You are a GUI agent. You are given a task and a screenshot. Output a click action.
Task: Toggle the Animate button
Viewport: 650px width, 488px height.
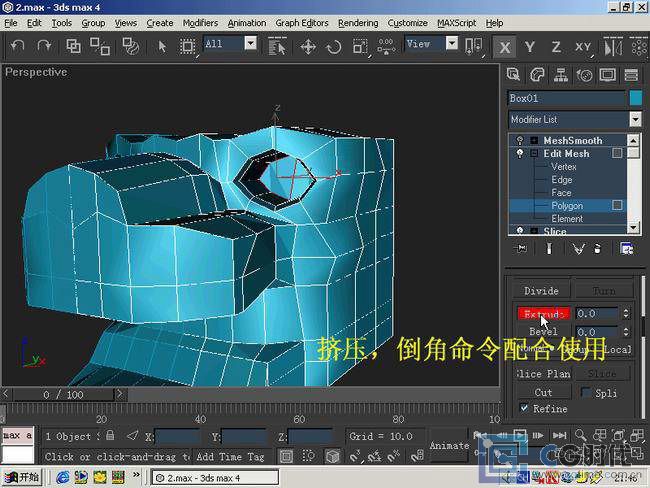pyautogui.click(x=449, y=446)
